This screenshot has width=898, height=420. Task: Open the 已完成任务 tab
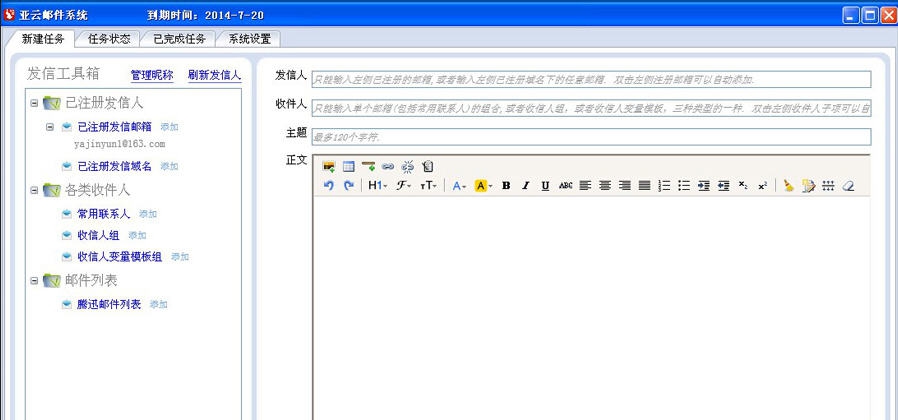[x=179, y=39]
